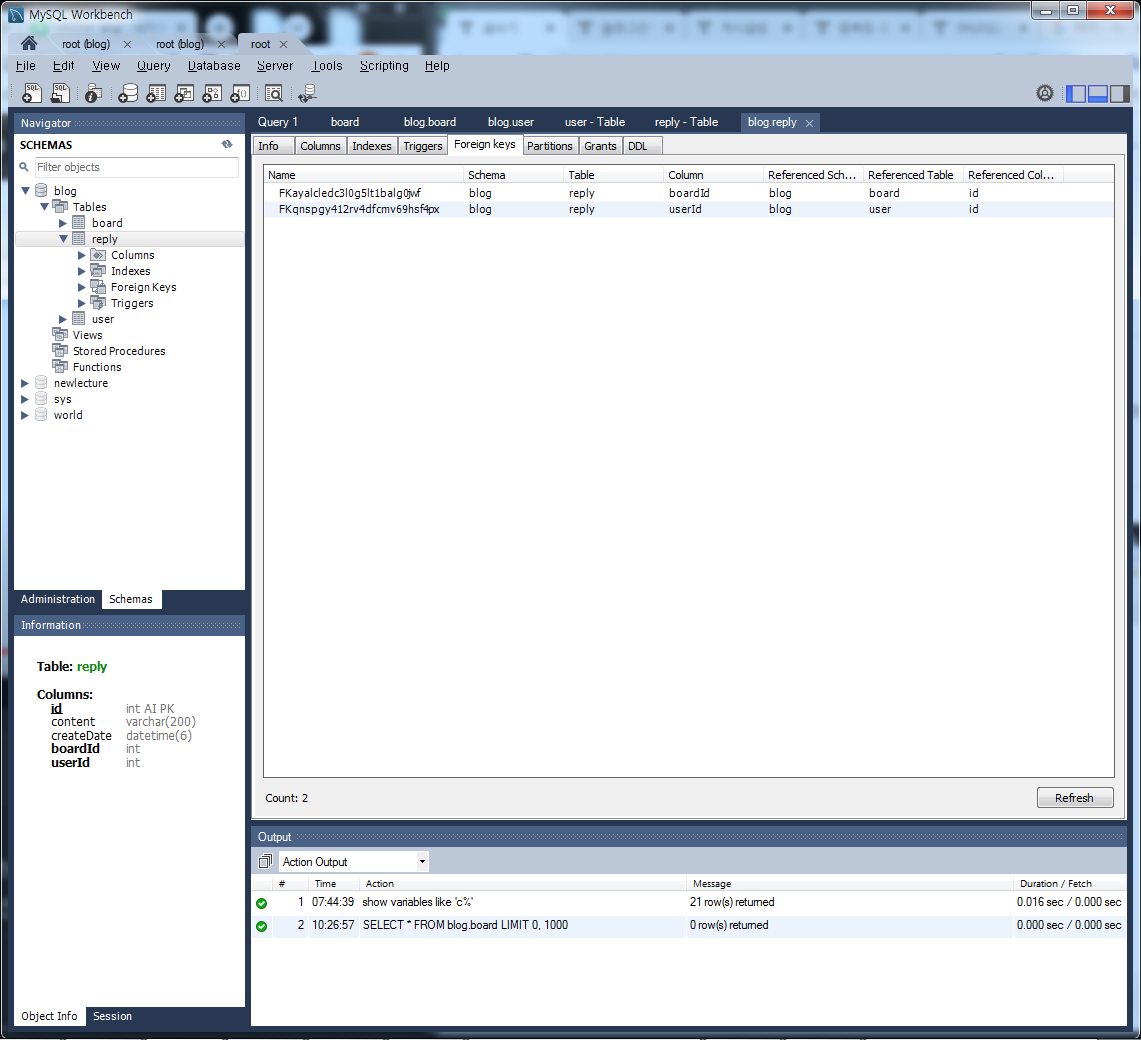This screenshot has height=1040, width=1141.
Task: Click the Filter objects search field
Action: 137,167
